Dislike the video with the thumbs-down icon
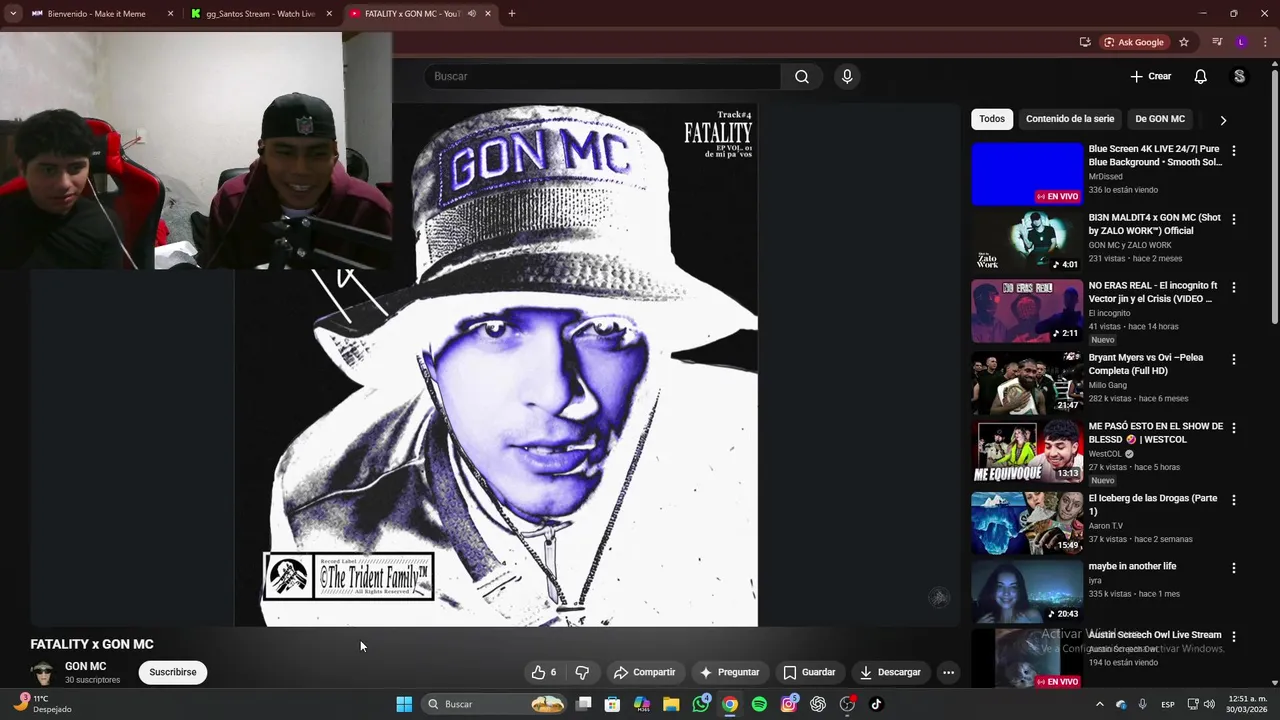 coord(582,672)
